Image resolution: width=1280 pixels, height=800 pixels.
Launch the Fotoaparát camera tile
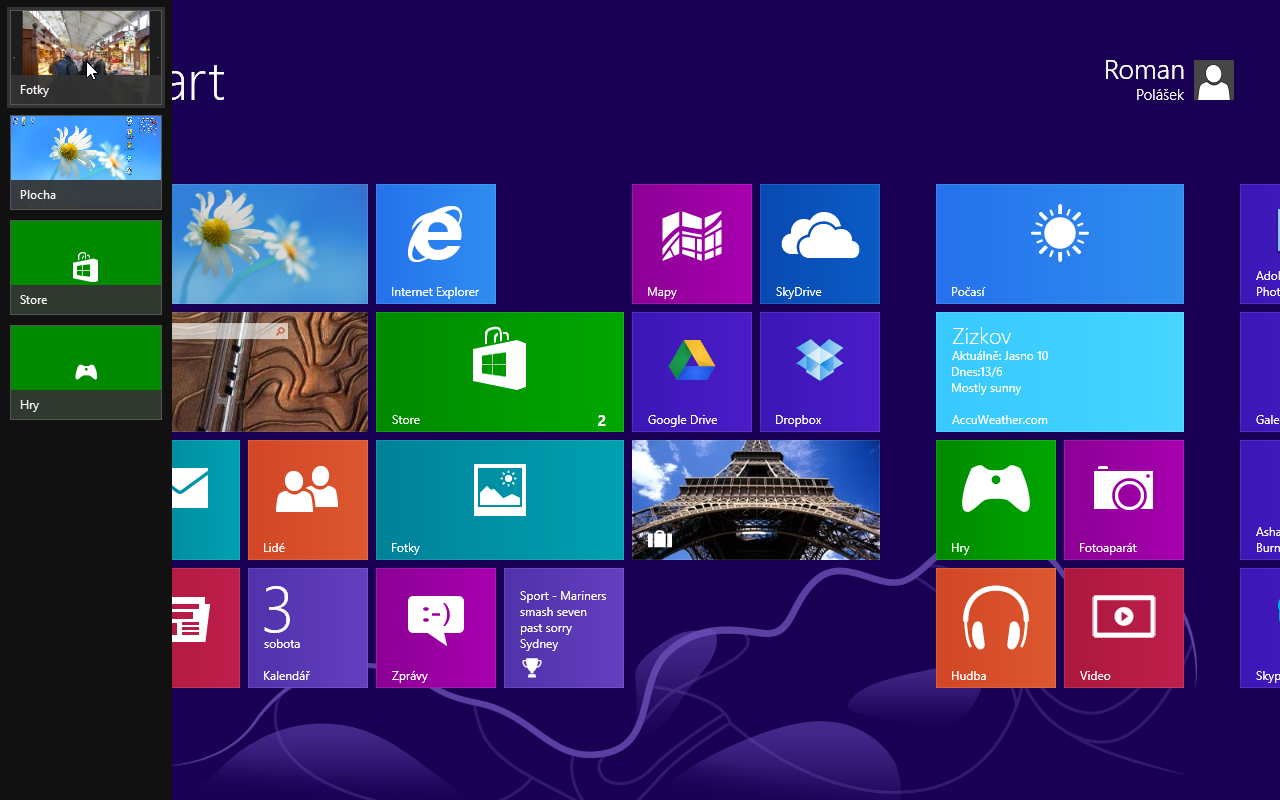tap(1124, 500)
